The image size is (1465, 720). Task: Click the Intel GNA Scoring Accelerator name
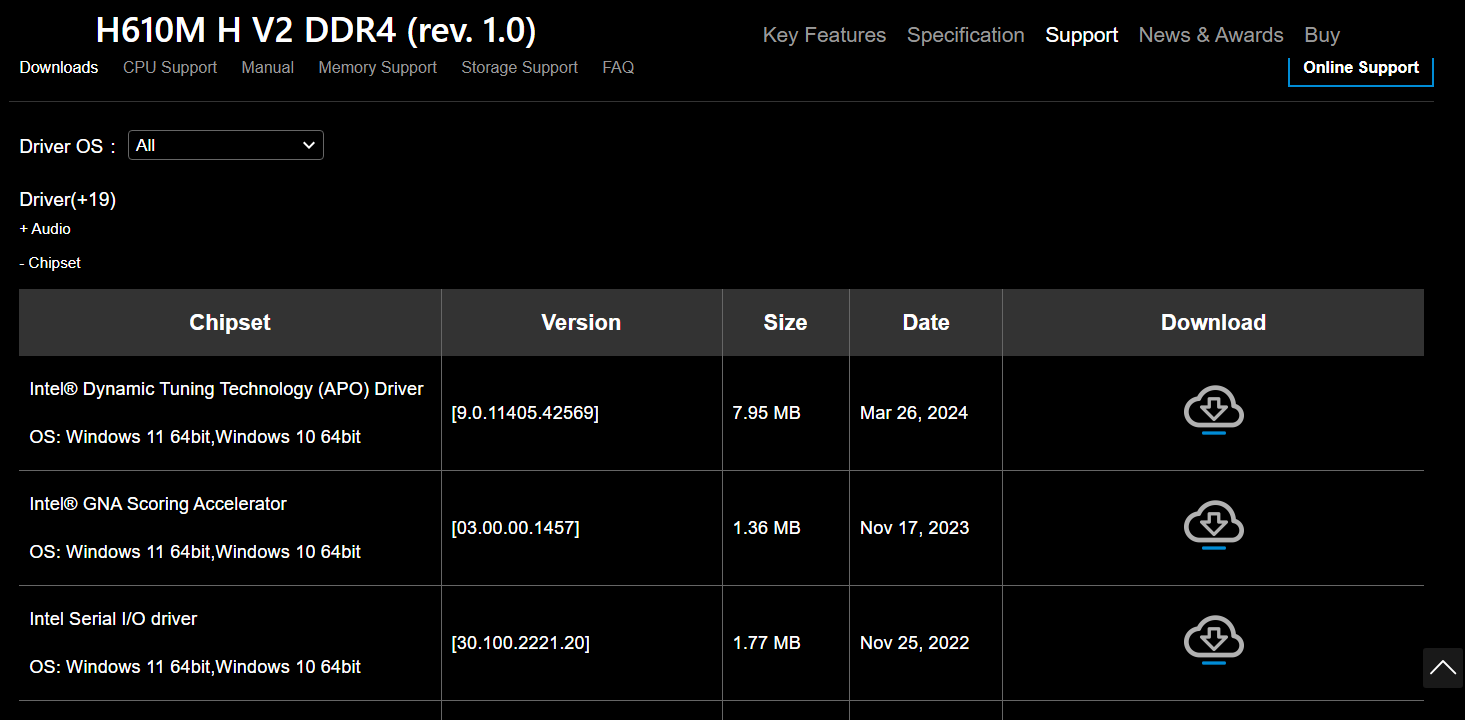(158, 504)
